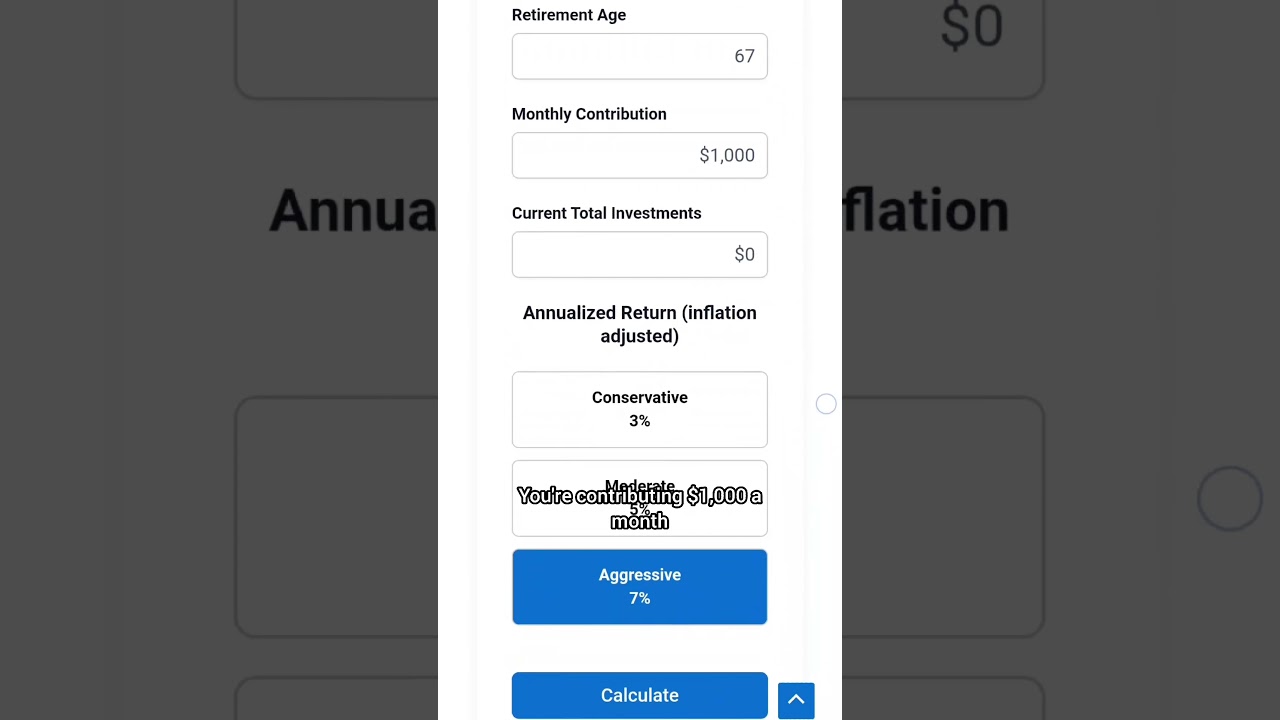Click the Retirement Age label
The image size is (1280, 720).
point(568,15)
